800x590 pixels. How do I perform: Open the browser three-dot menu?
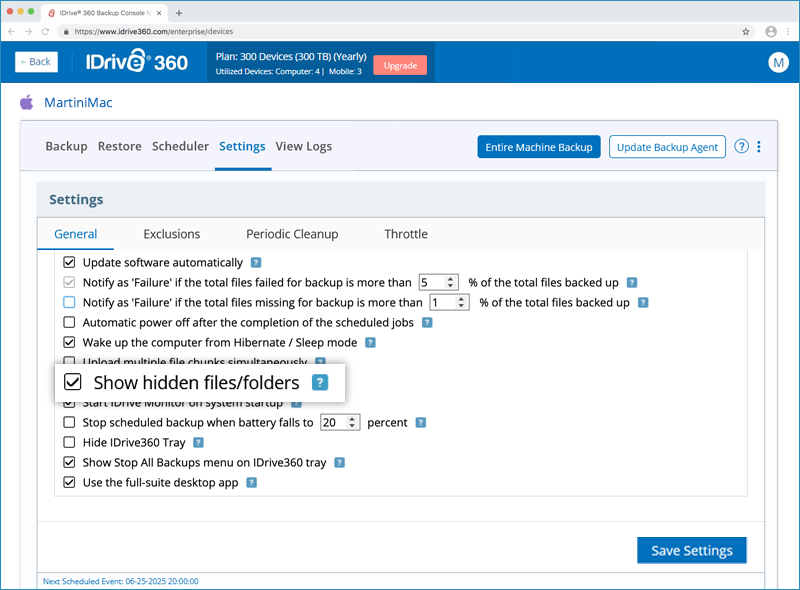789,32
